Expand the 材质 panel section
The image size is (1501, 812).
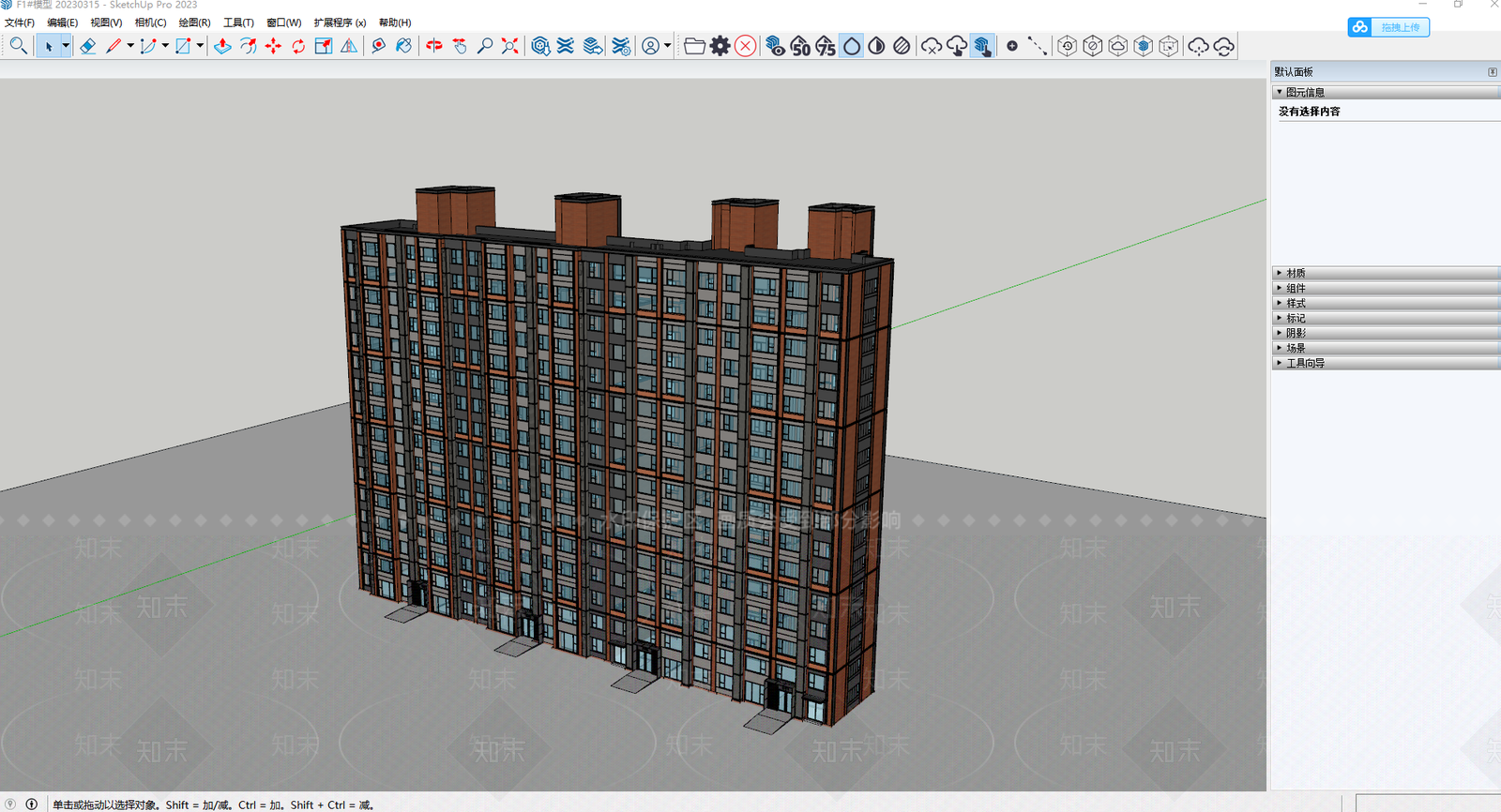pos(1387,273)
